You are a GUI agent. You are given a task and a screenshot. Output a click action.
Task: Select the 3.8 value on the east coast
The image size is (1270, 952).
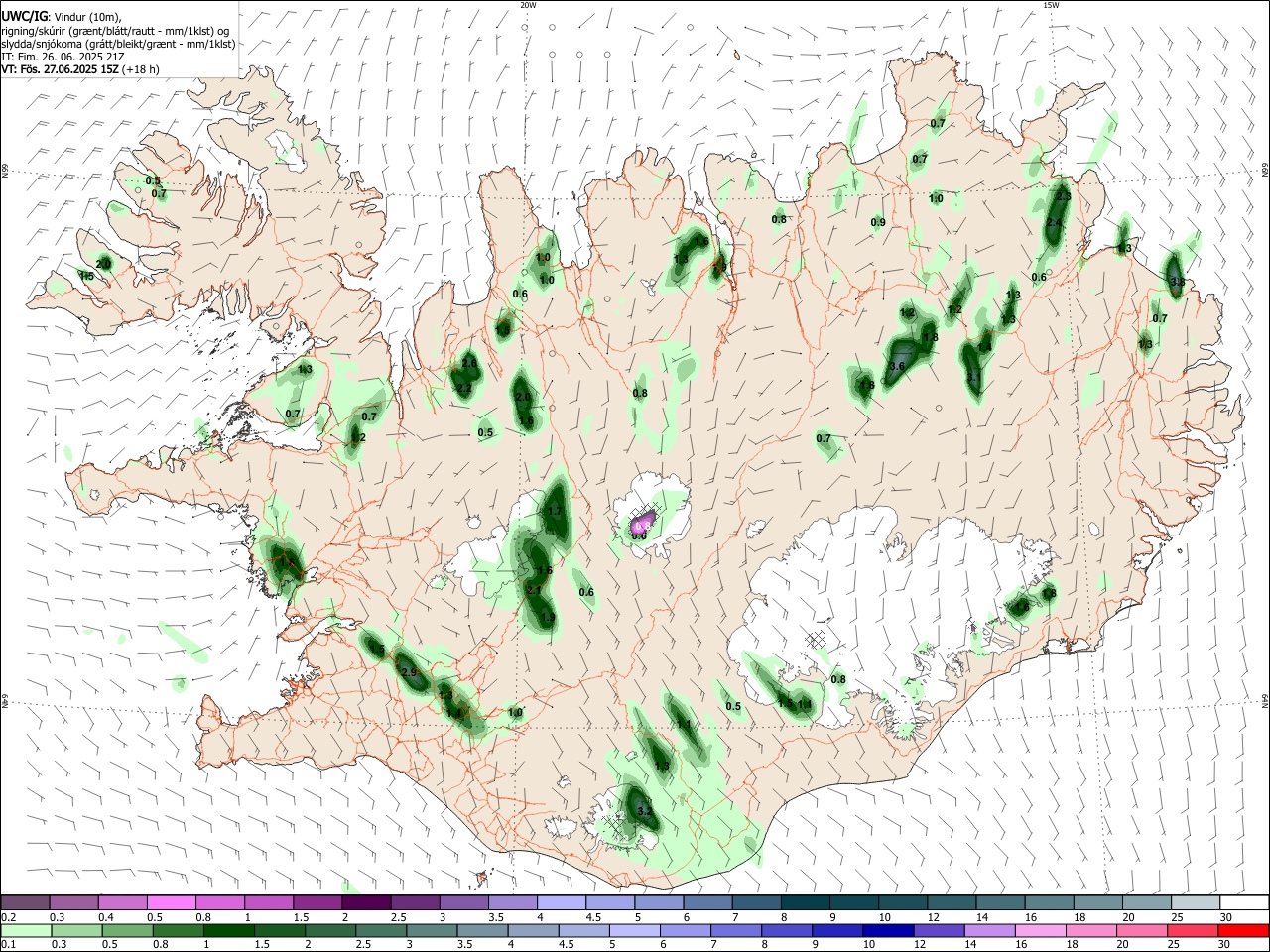click(x=1178, y=282)
